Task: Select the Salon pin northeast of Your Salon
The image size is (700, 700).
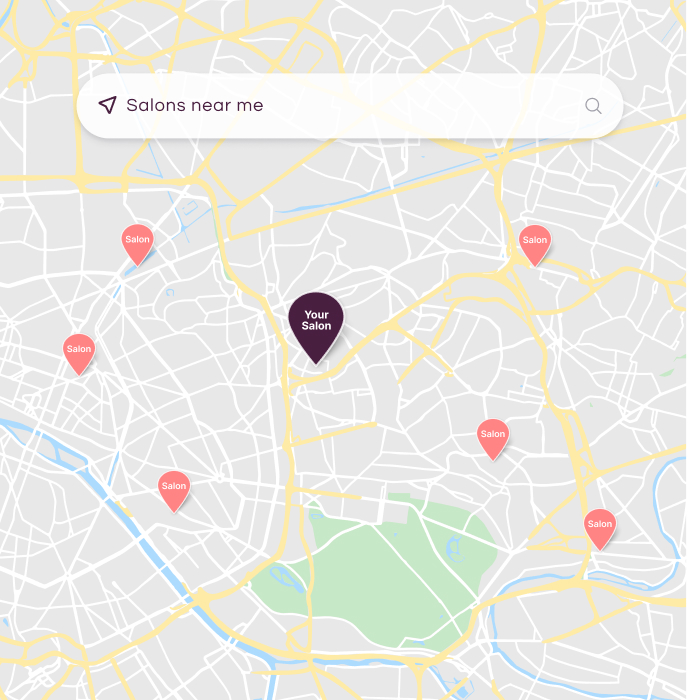Action: pos(535,246)
